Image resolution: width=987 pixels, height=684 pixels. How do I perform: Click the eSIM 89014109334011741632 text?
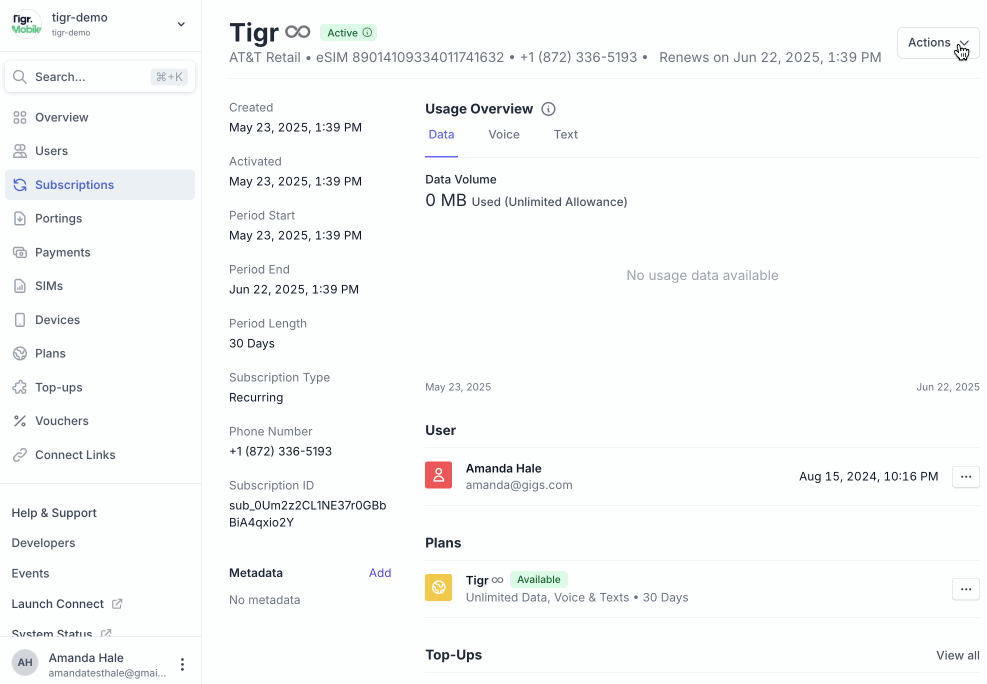tap(410, 58)
